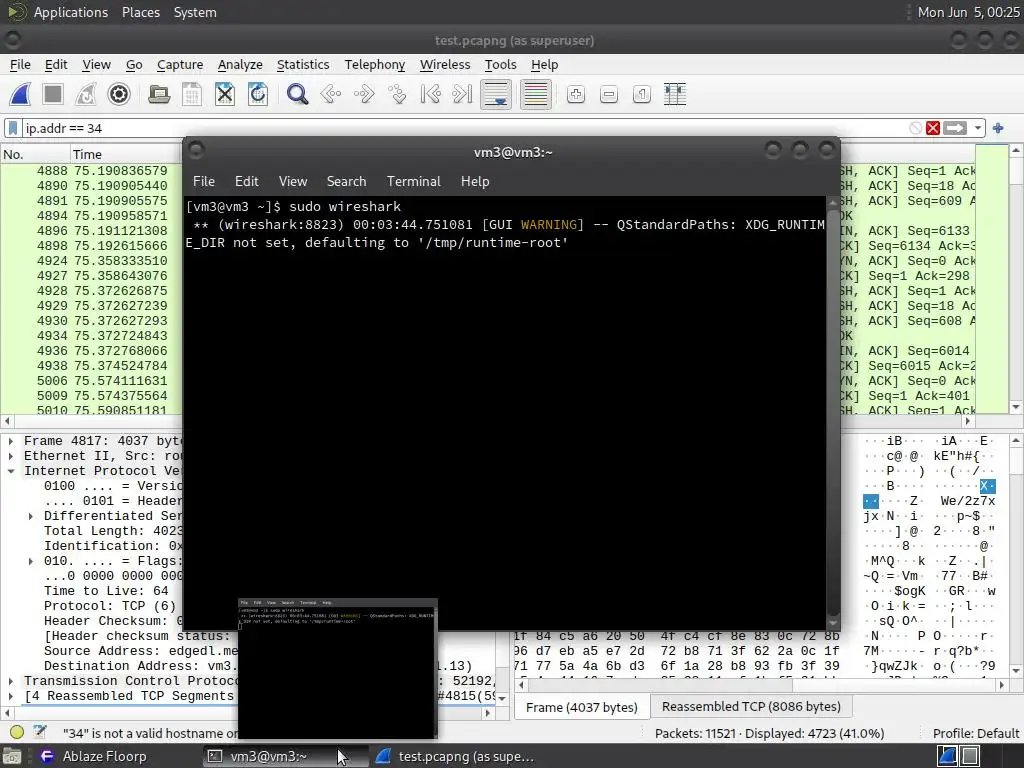Image resolution: width=1024 pixels, height=768 pixels.
Task: Expand Transmission Control Protocol row
Action: (10, 681)
